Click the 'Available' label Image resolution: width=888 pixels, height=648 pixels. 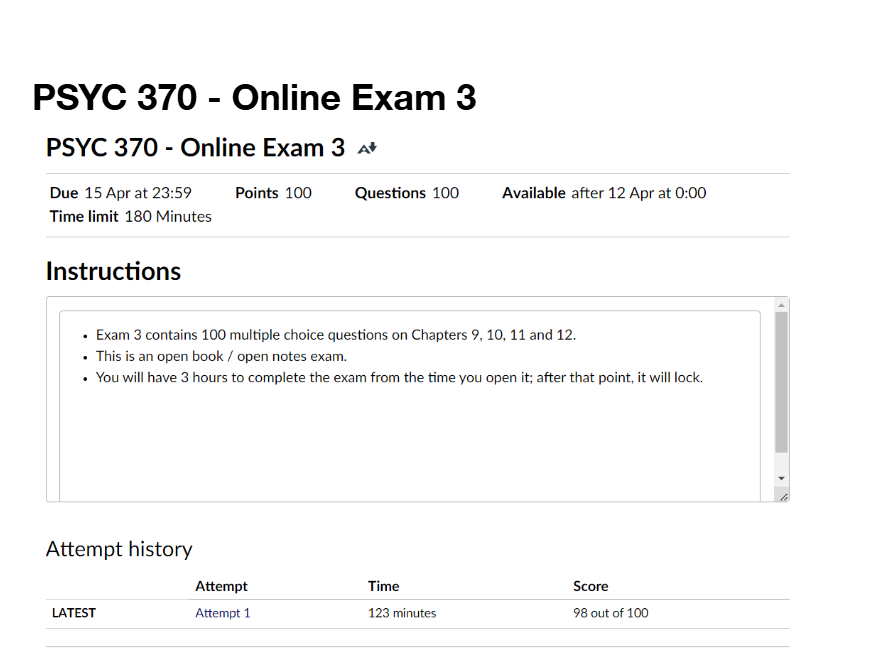pos(534,193)
